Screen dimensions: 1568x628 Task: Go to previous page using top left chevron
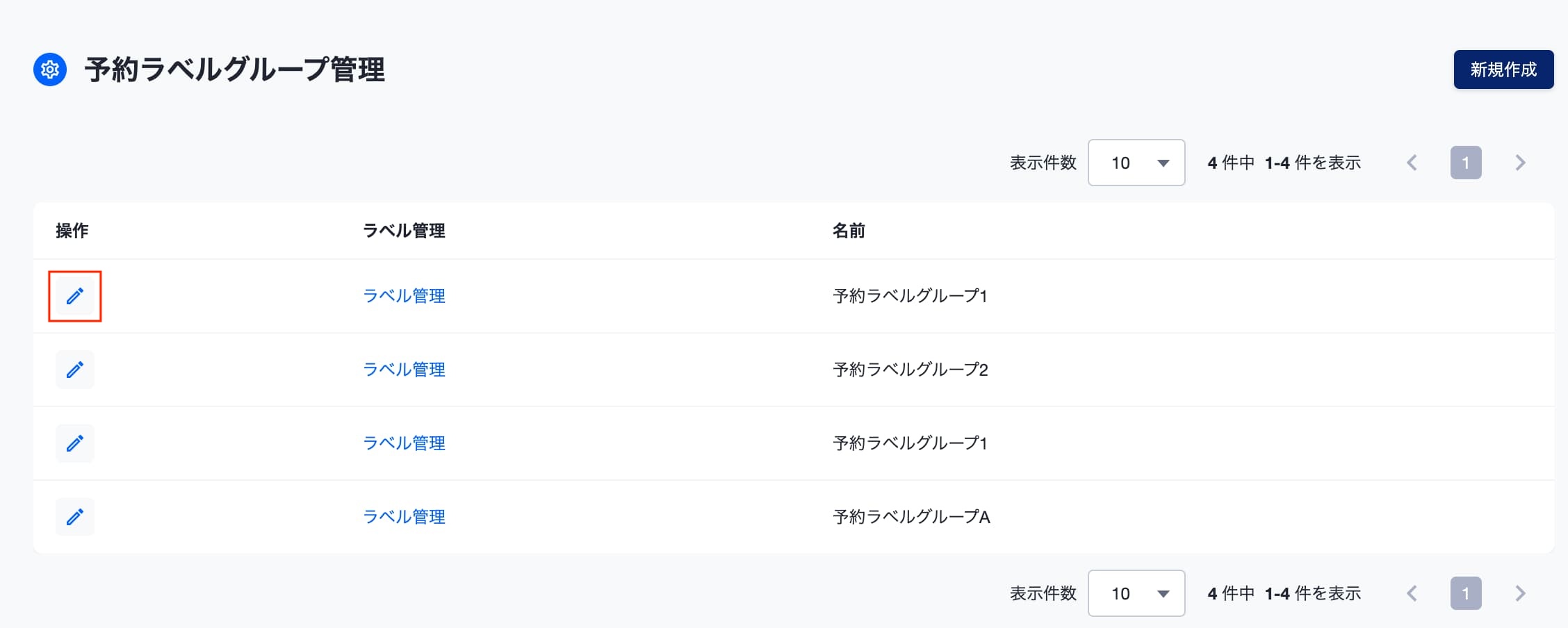(1412, 163)
